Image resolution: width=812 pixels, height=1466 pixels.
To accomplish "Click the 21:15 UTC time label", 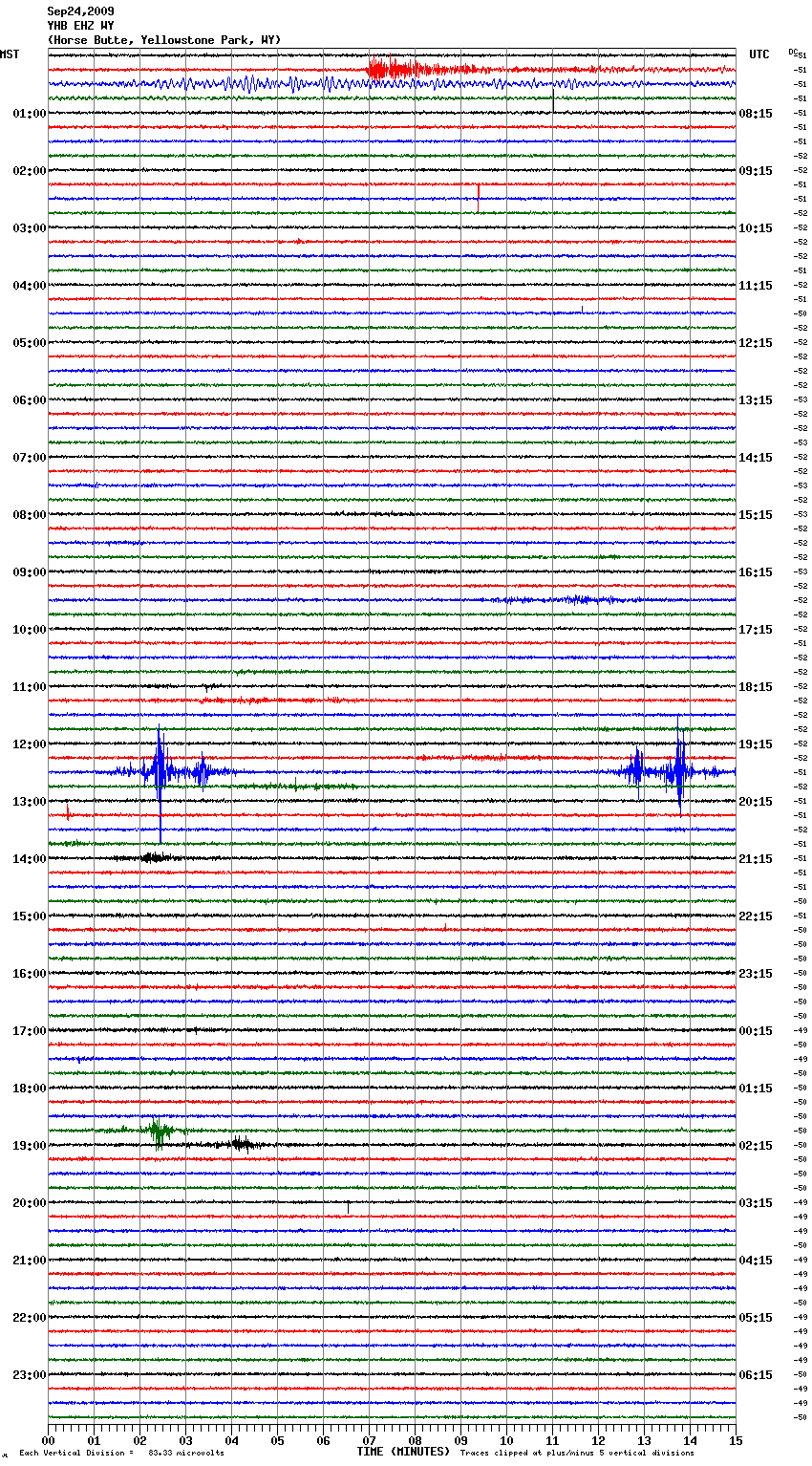I will pos(756,859).
